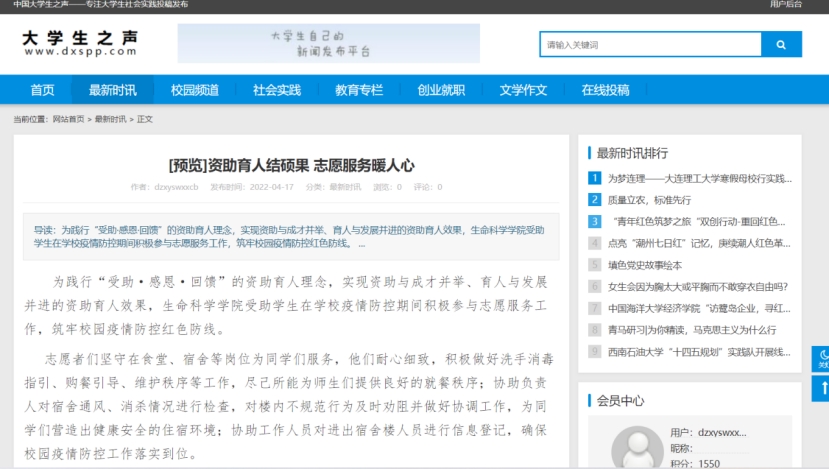Click the blue search magnifier button
Screen dimensions: 829x469
point(781,44)
